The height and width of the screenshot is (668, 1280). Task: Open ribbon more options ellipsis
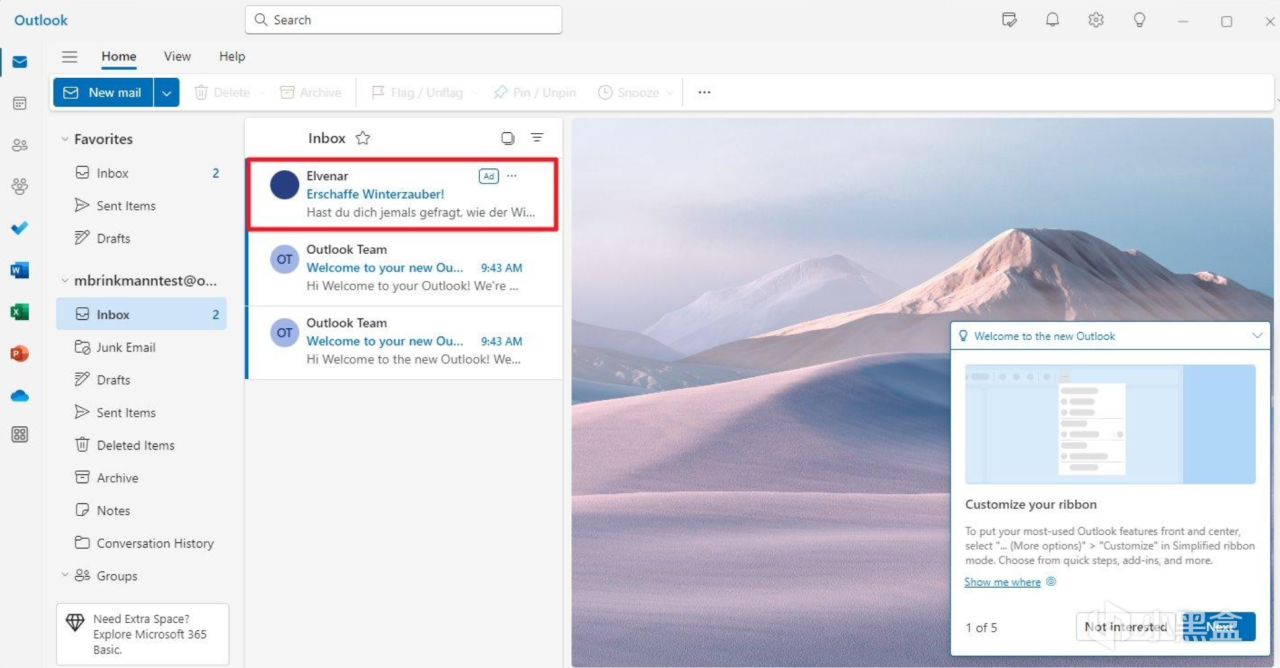[x=704, y=92]
